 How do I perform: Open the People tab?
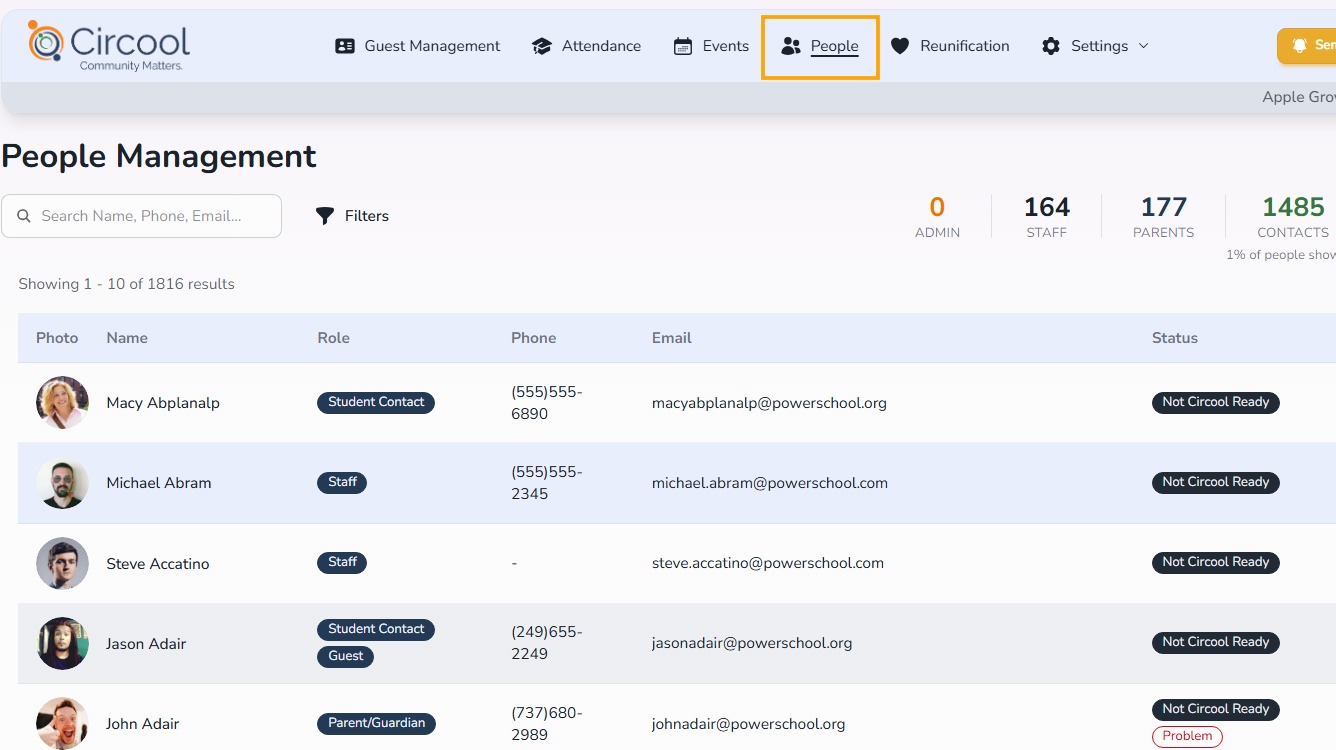point(820,46)
